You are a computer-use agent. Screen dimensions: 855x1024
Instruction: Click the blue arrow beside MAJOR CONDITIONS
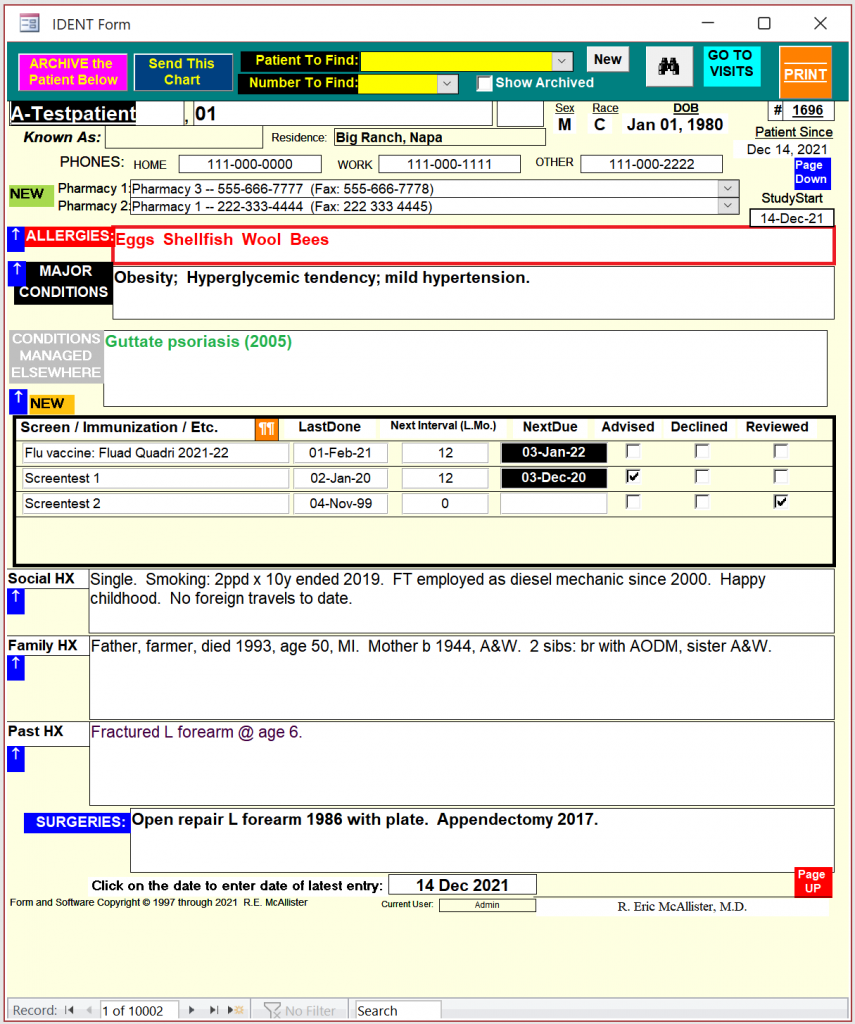(x=16, y=273)
